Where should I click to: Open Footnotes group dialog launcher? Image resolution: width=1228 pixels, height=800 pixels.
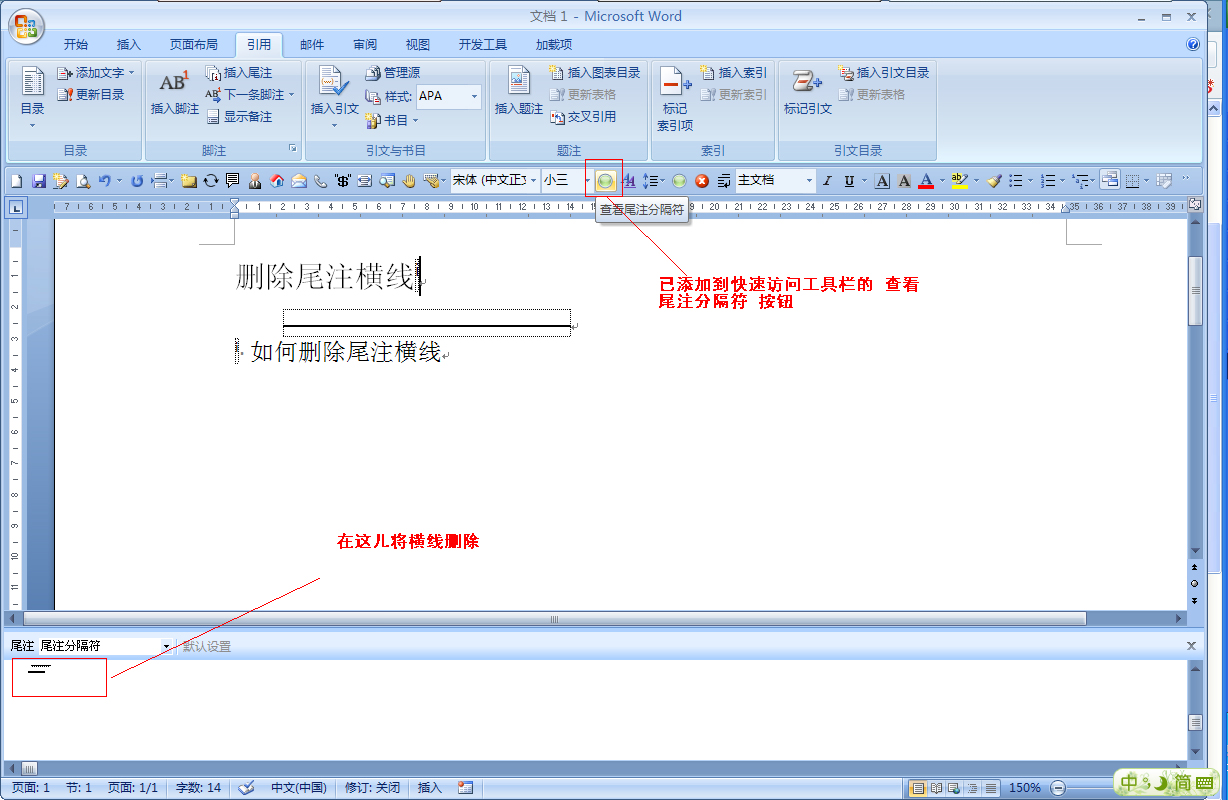click(293, 149)
